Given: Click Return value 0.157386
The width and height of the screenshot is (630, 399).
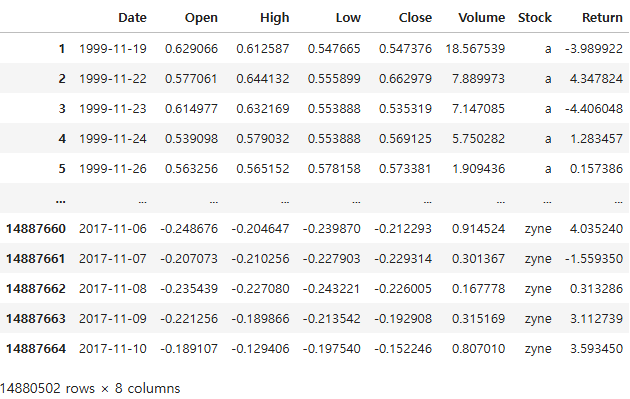Looking at the screenshot, I should tap(596, 169).
